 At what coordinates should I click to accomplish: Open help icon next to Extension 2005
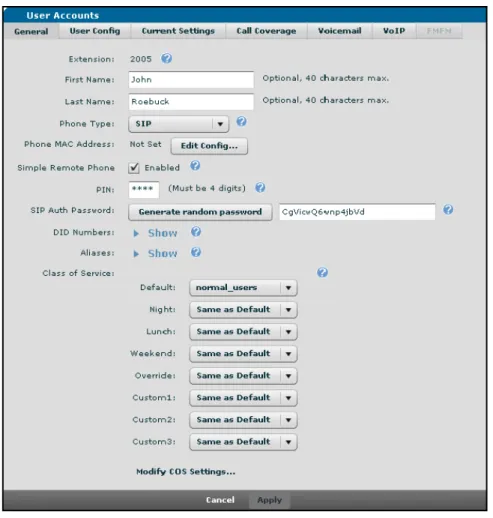pyautogui.click(x=166, y=59)
